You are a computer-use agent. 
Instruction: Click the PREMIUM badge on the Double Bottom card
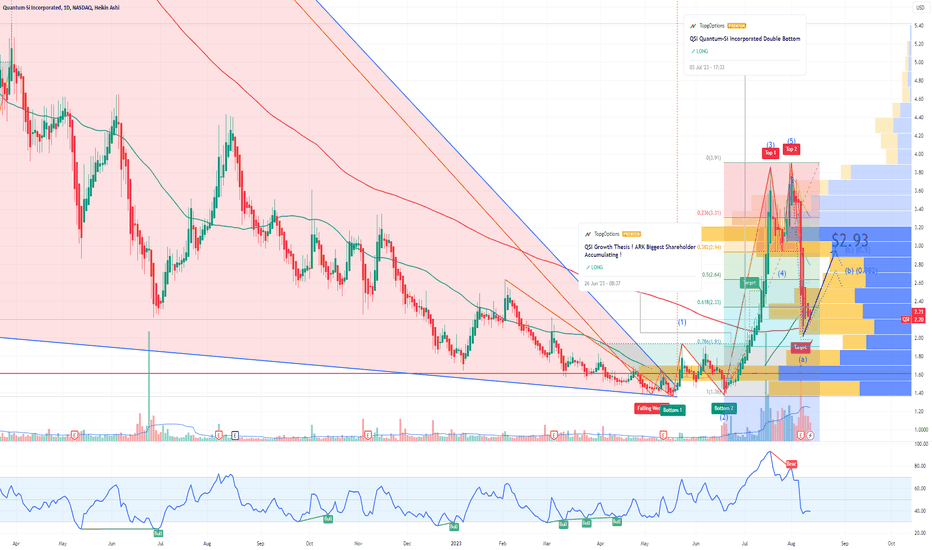(x=736, y=26)
